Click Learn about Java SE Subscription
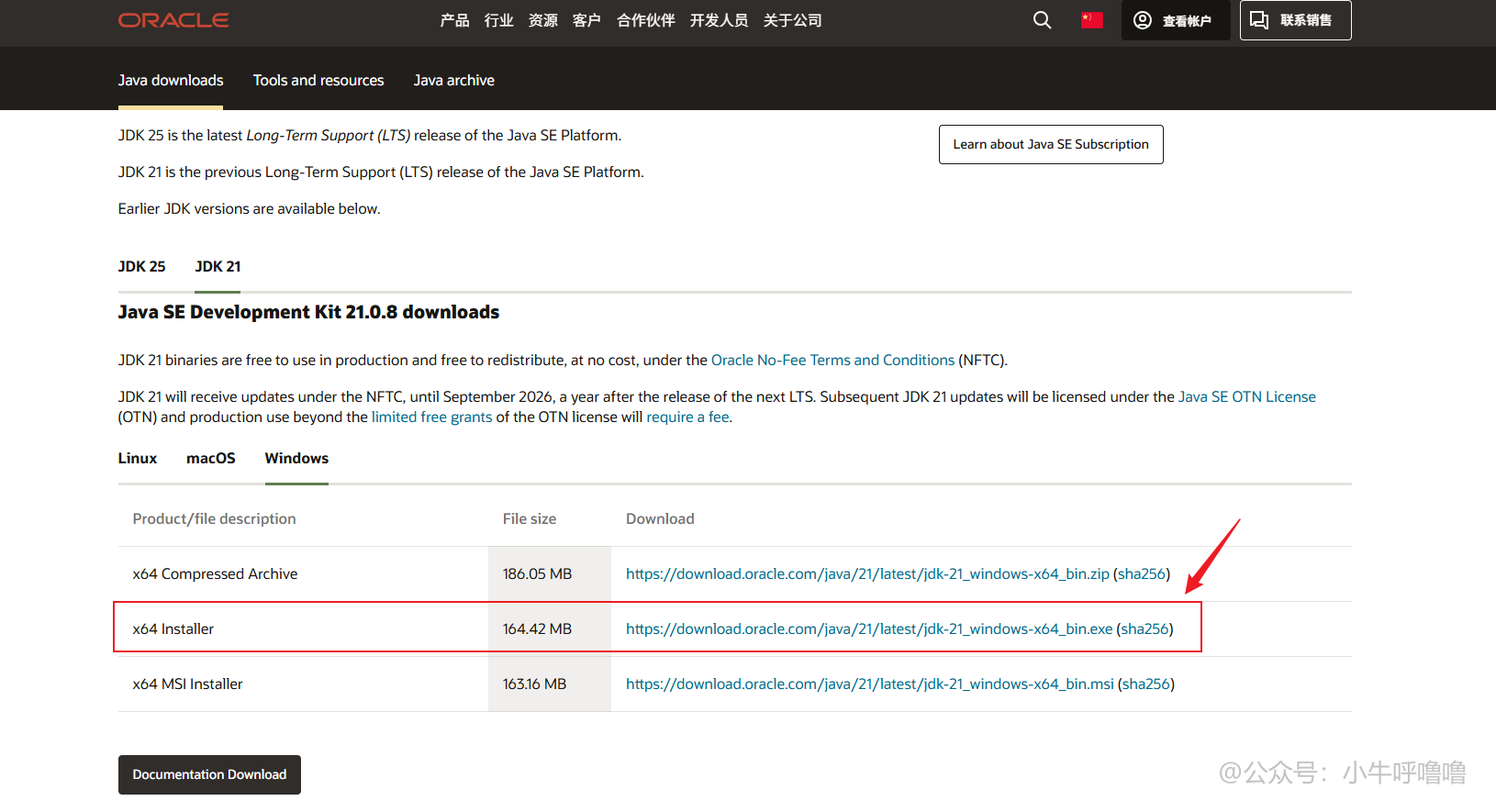The image size is (1496, 812). 1051,145
